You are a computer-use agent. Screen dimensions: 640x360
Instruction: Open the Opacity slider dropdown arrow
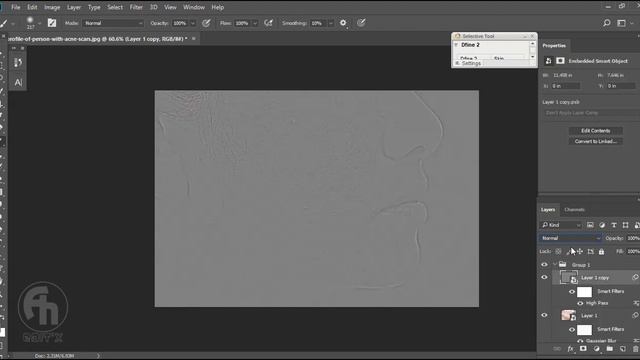[x=193, y=23]
